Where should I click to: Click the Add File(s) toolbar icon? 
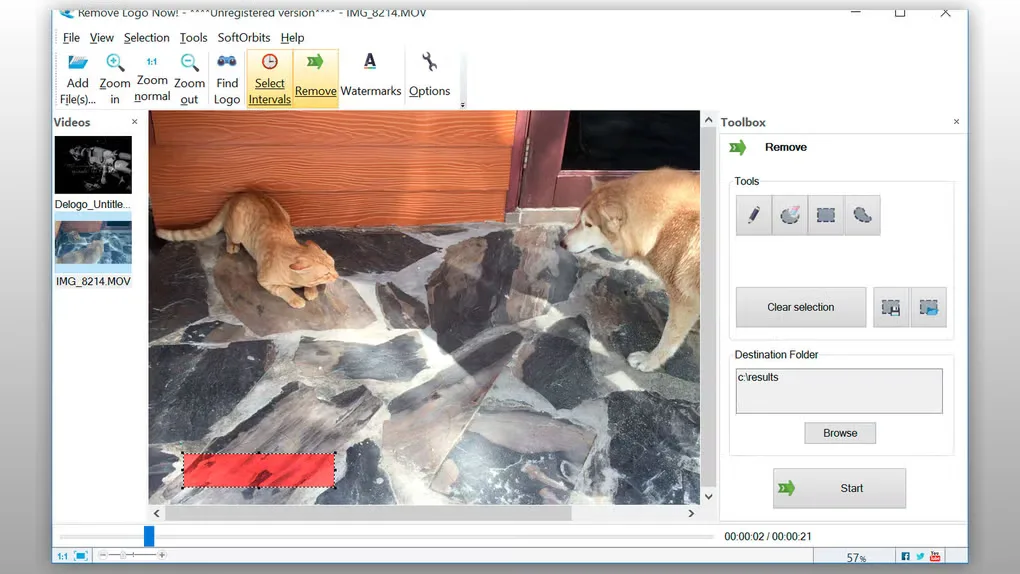[x=77, y=62]
